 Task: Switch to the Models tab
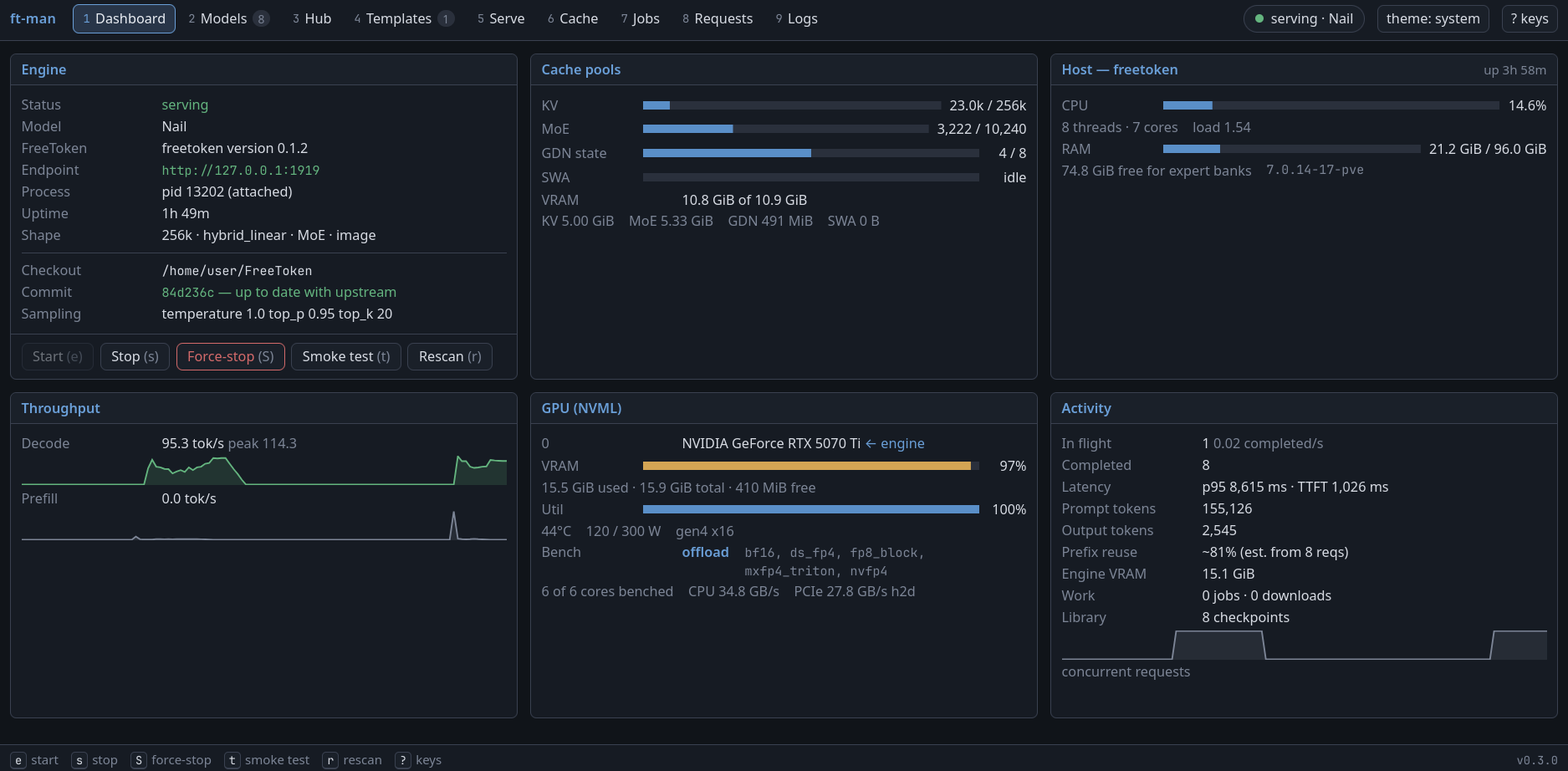pyautogui.click(x=228, y=18)
